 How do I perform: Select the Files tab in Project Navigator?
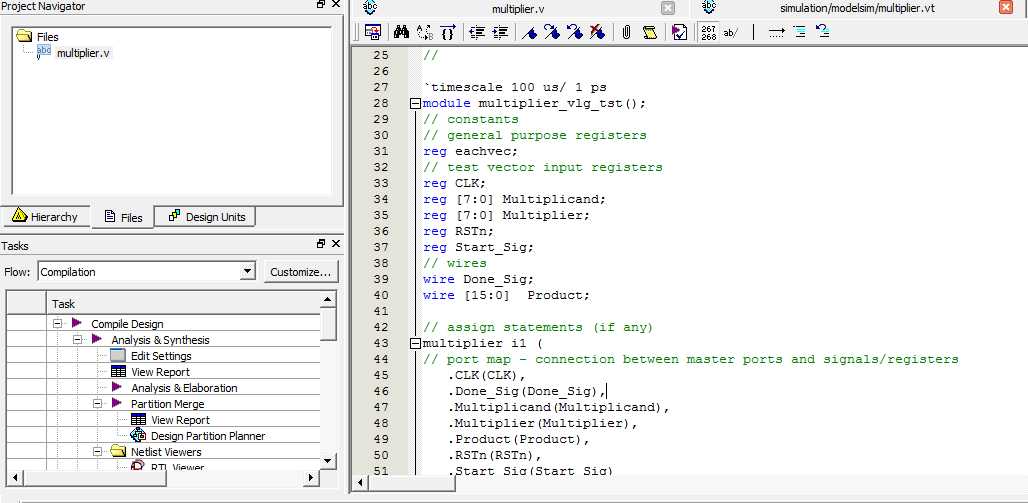tap(123, 217)
